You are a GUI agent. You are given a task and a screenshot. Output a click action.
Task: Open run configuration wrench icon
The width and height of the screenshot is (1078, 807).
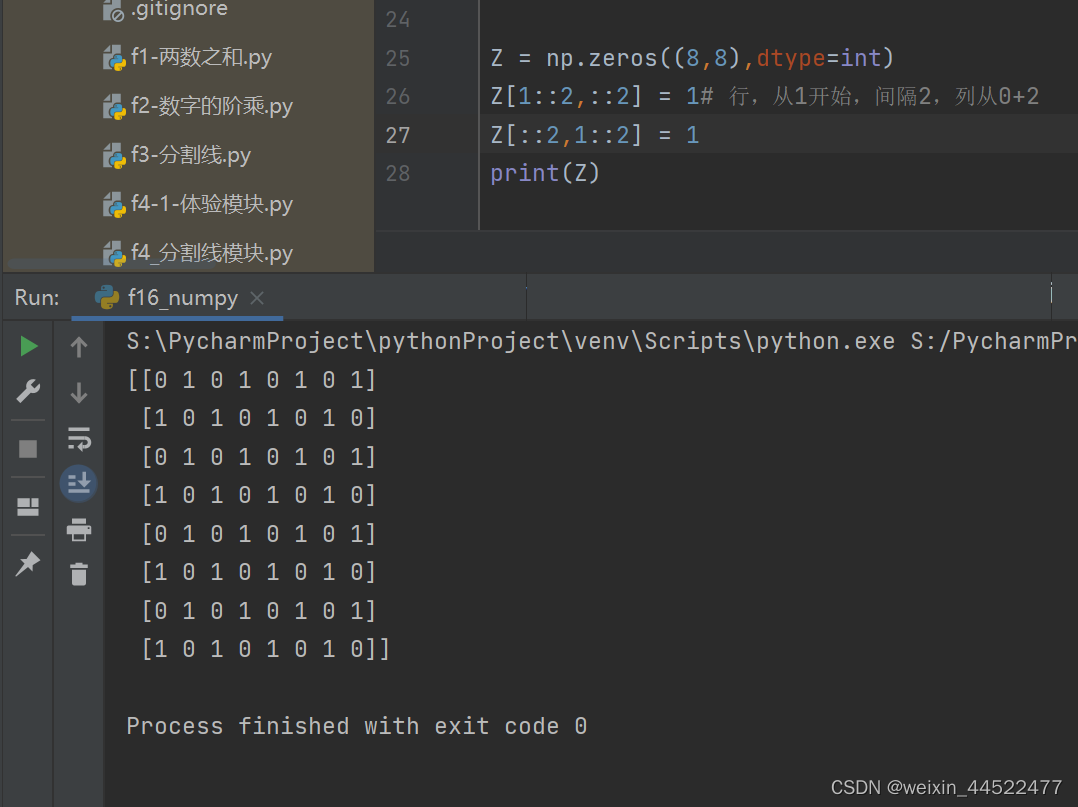point(28,391)
